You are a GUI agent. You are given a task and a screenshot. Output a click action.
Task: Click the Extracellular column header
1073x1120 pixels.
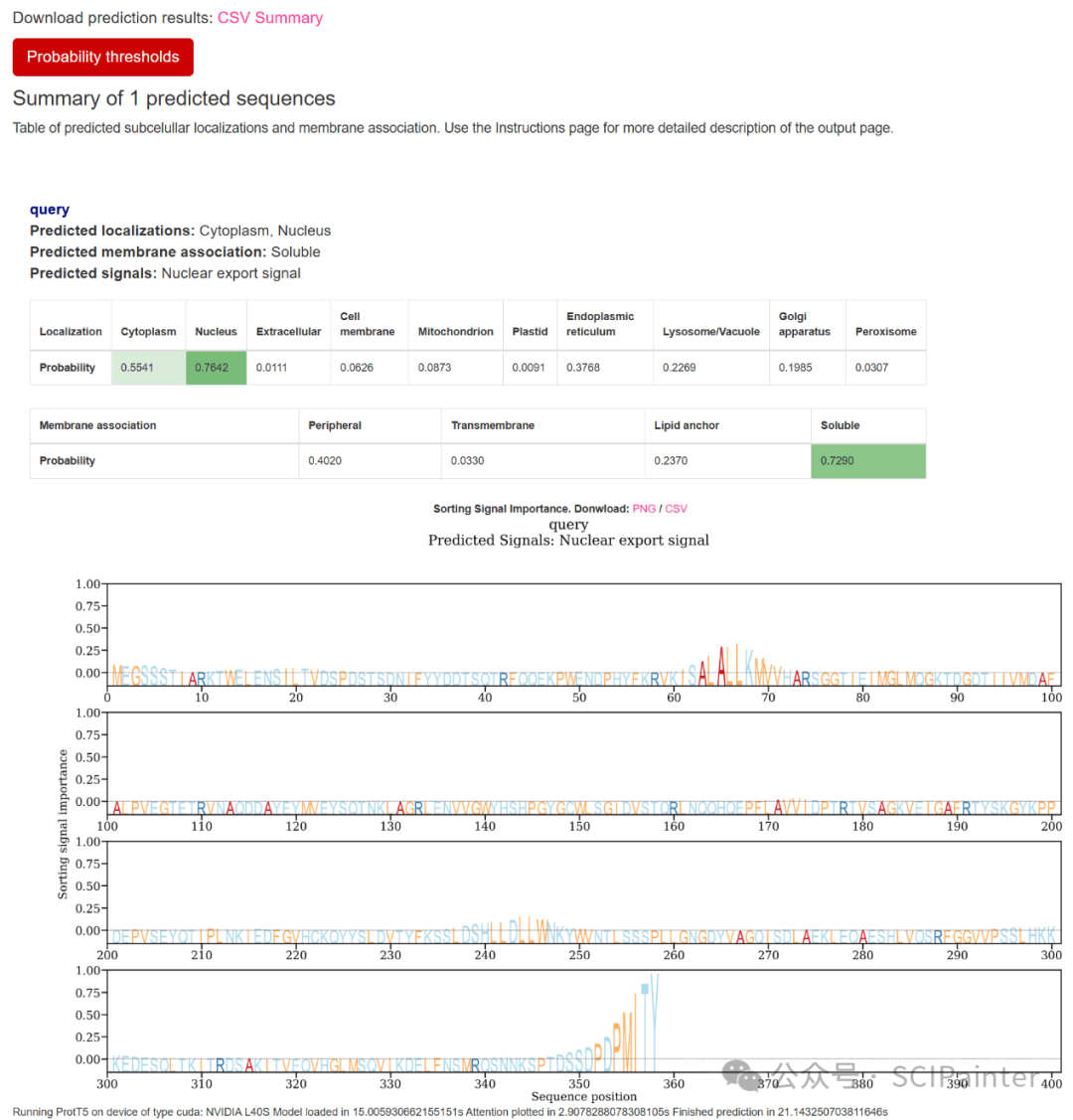(288, 332)
